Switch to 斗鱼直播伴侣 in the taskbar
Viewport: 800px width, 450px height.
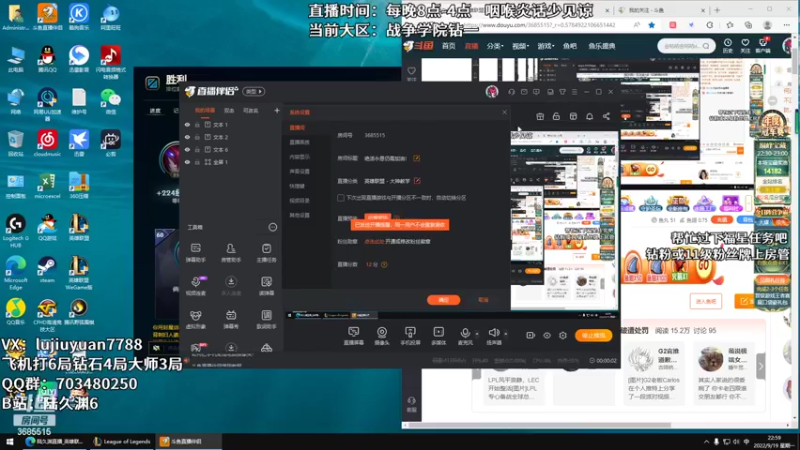point(189,442)
